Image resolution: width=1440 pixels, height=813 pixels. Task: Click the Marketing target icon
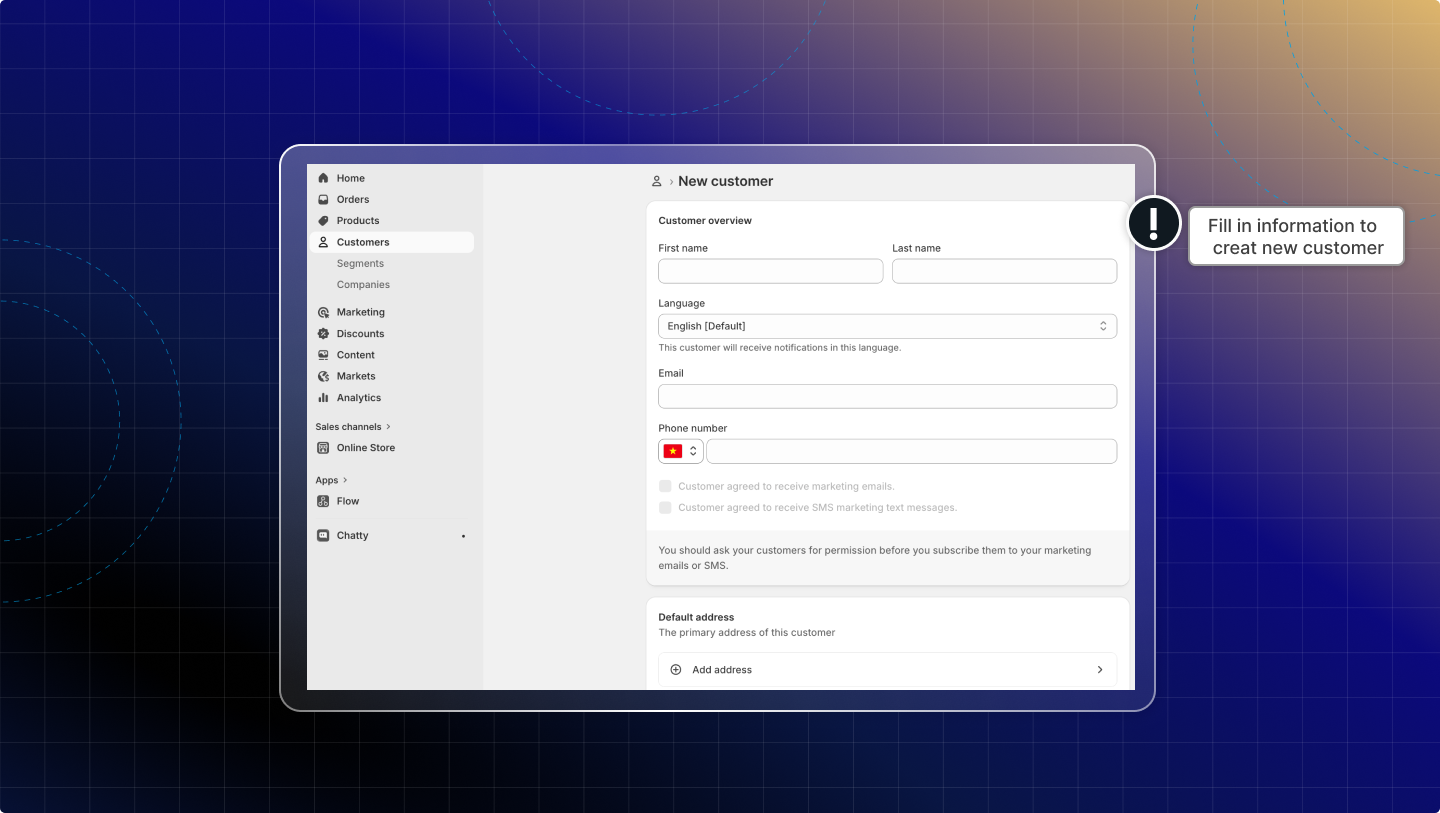(323, 312)
